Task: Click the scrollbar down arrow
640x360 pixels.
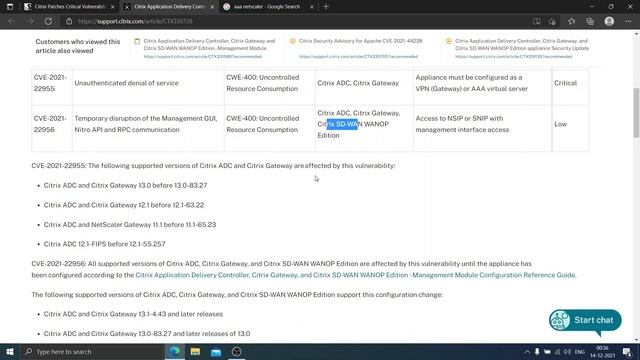Action: pos(636,340)
